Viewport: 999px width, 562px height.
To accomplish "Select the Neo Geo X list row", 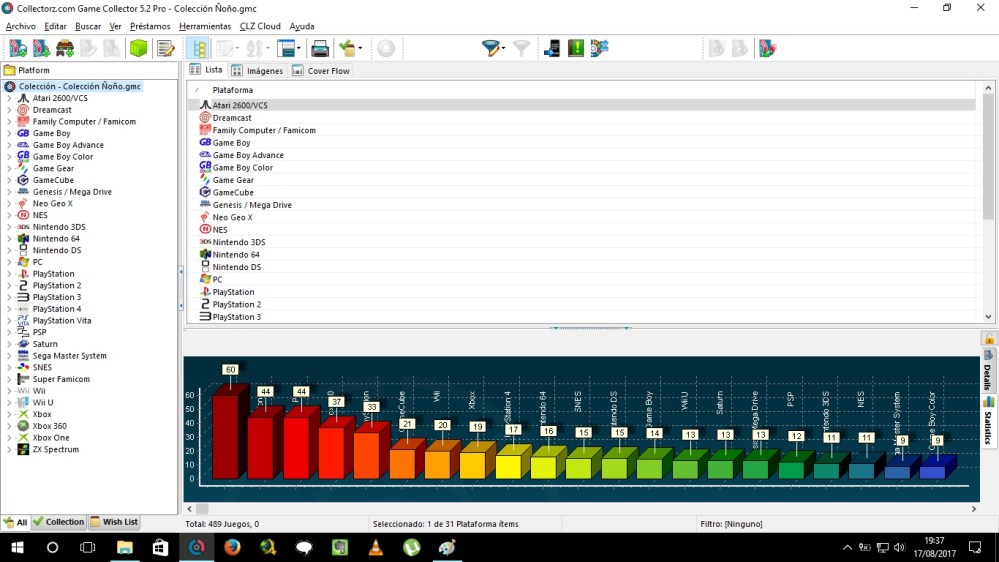I will point(232,217).
